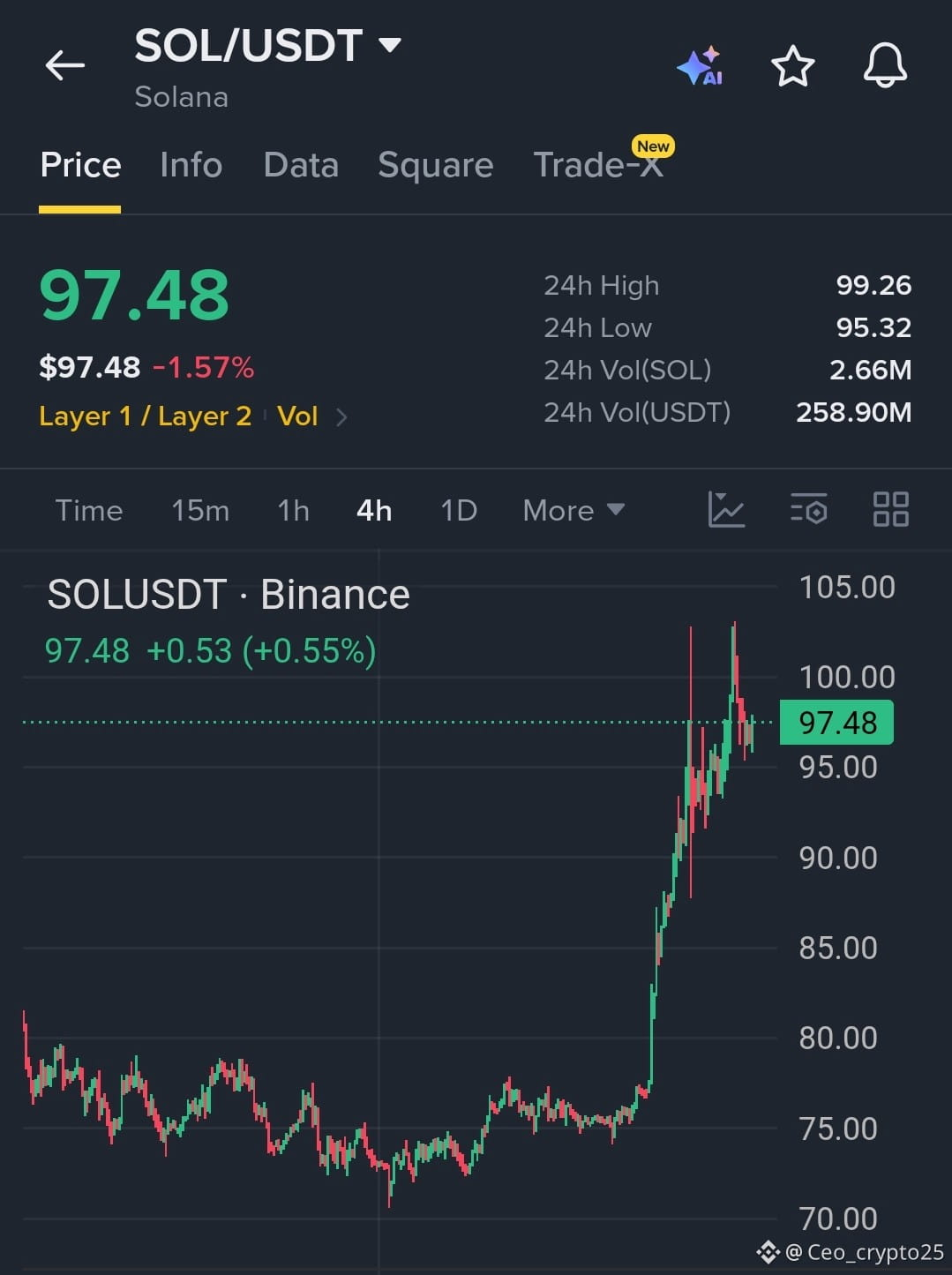Open the More timeframes dropdown
Viewport: 952px width, 1275px height.
[573, 510]
